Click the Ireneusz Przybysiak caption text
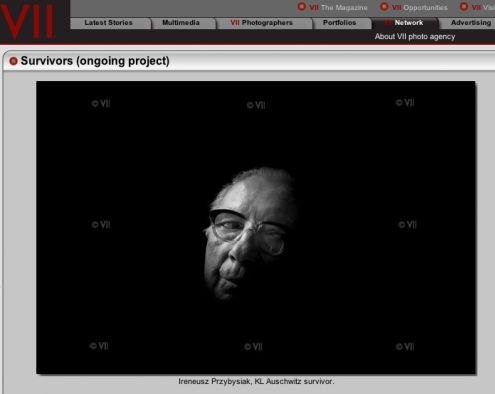The width and height of the screenshot is (495, 394). 256,381
